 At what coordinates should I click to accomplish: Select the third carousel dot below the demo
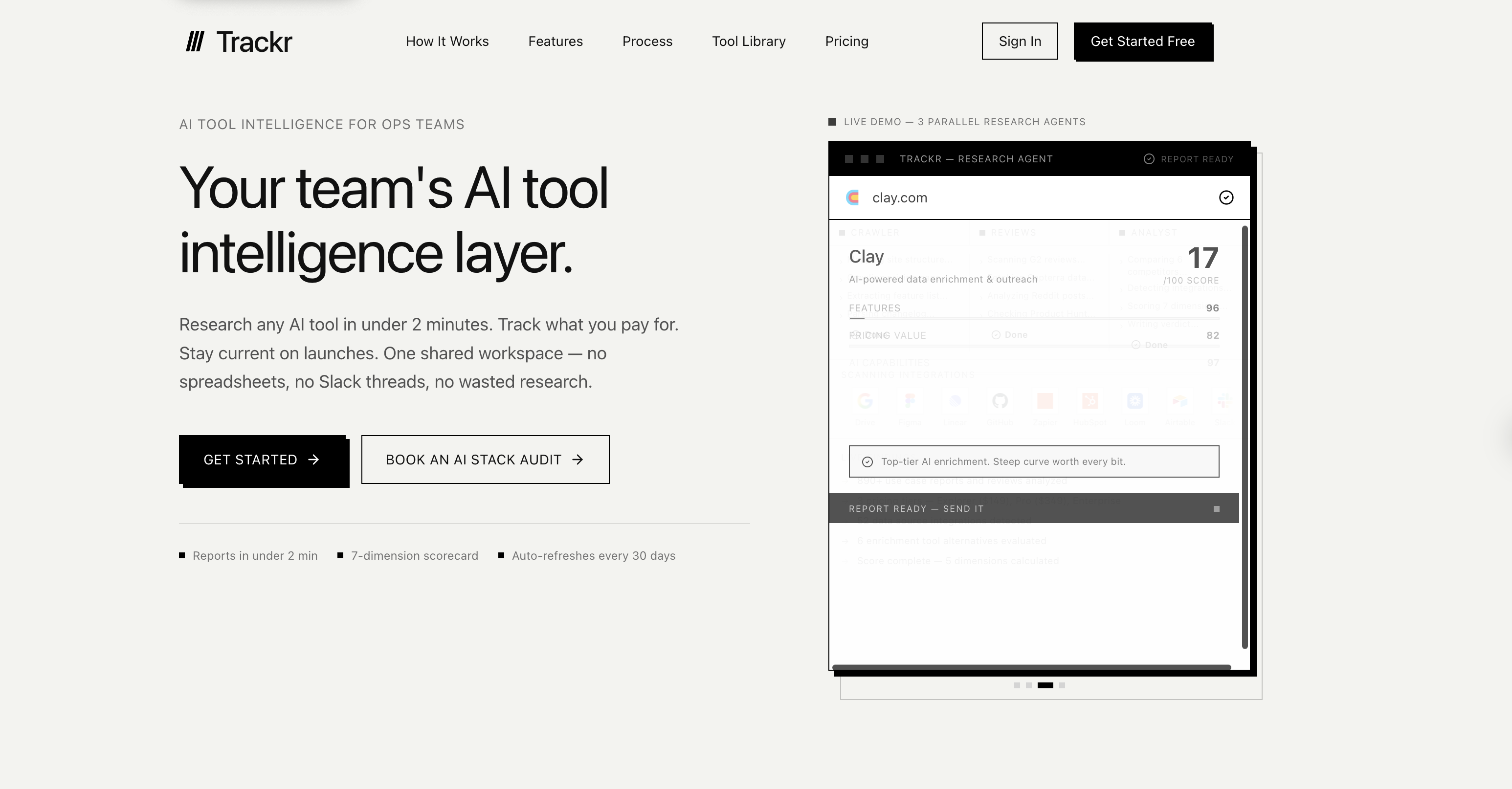1046,686
